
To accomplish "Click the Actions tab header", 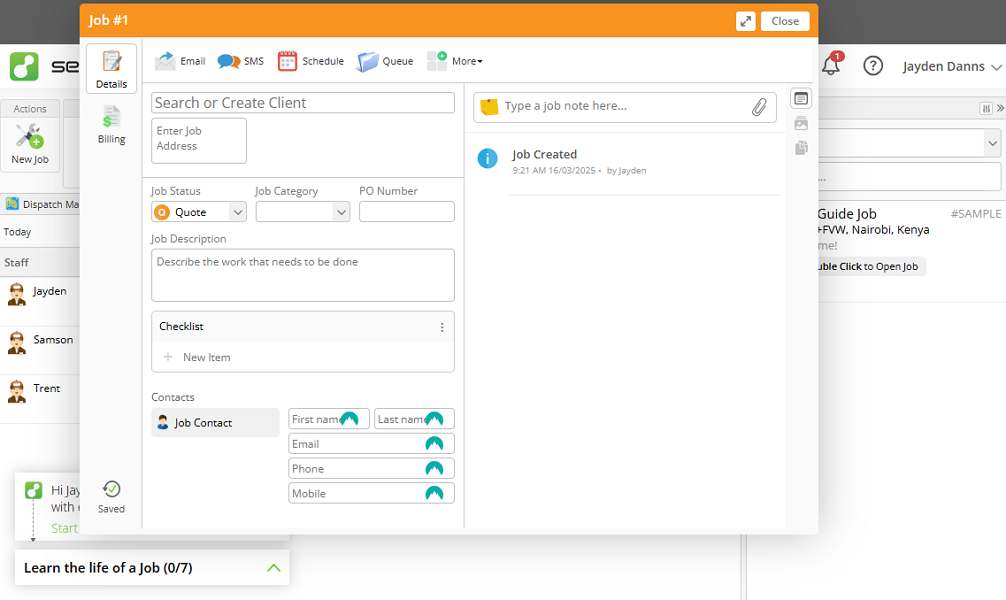I will pos(30,108).
